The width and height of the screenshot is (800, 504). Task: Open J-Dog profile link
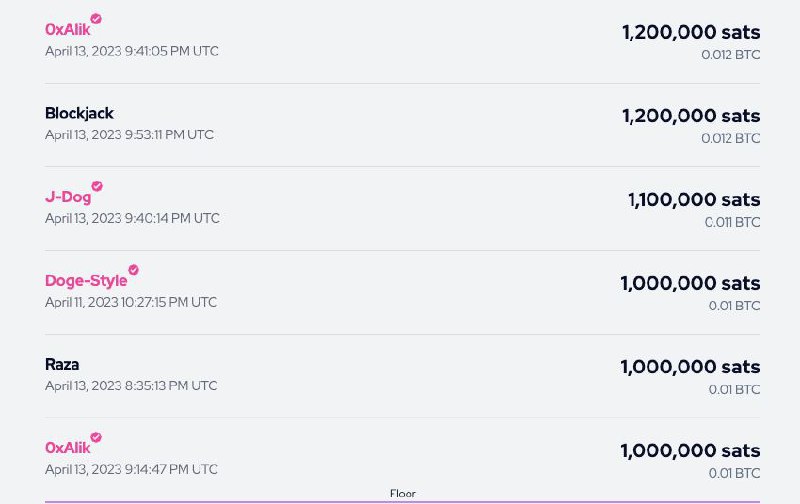pyautogui.click(x=68, y=197)
